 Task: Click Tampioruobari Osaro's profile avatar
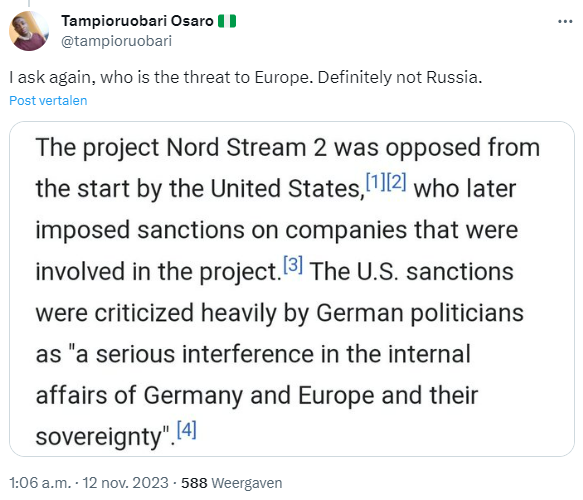tap(29, 31)
